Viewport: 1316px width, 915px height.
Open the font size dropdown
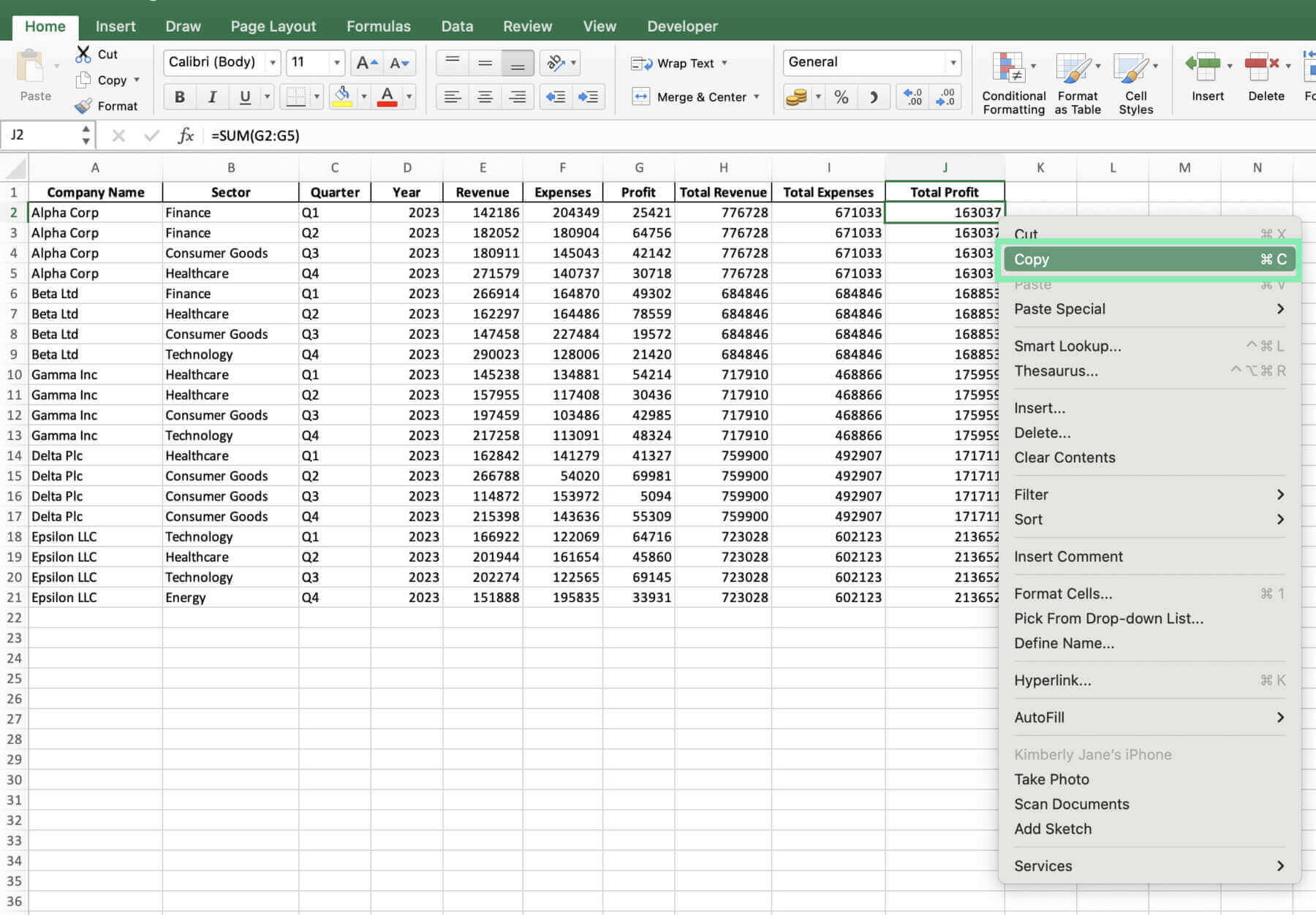(337, 63)
